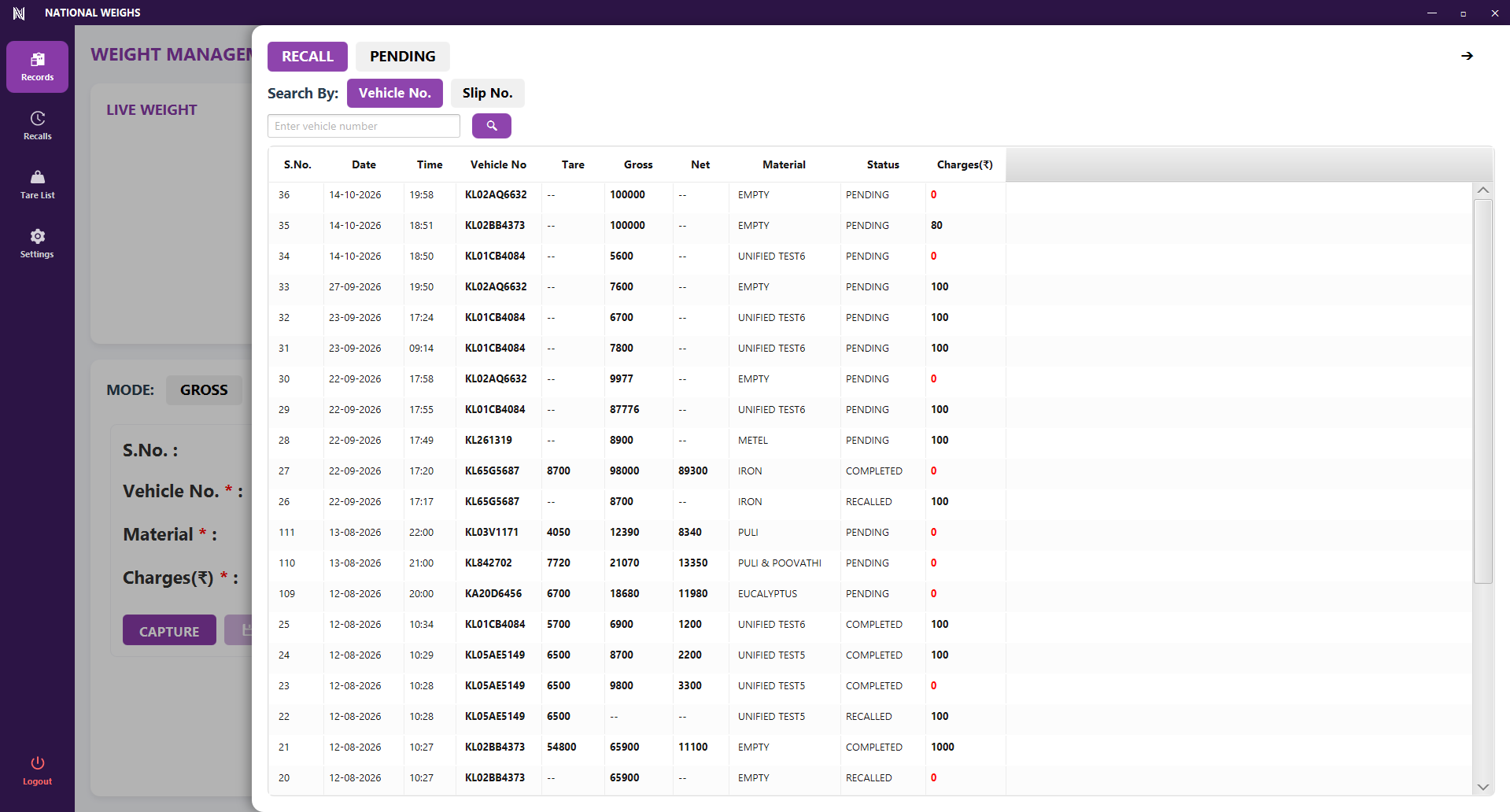
Task: Open the Records sidebar section
Action: tap(37, 67)
